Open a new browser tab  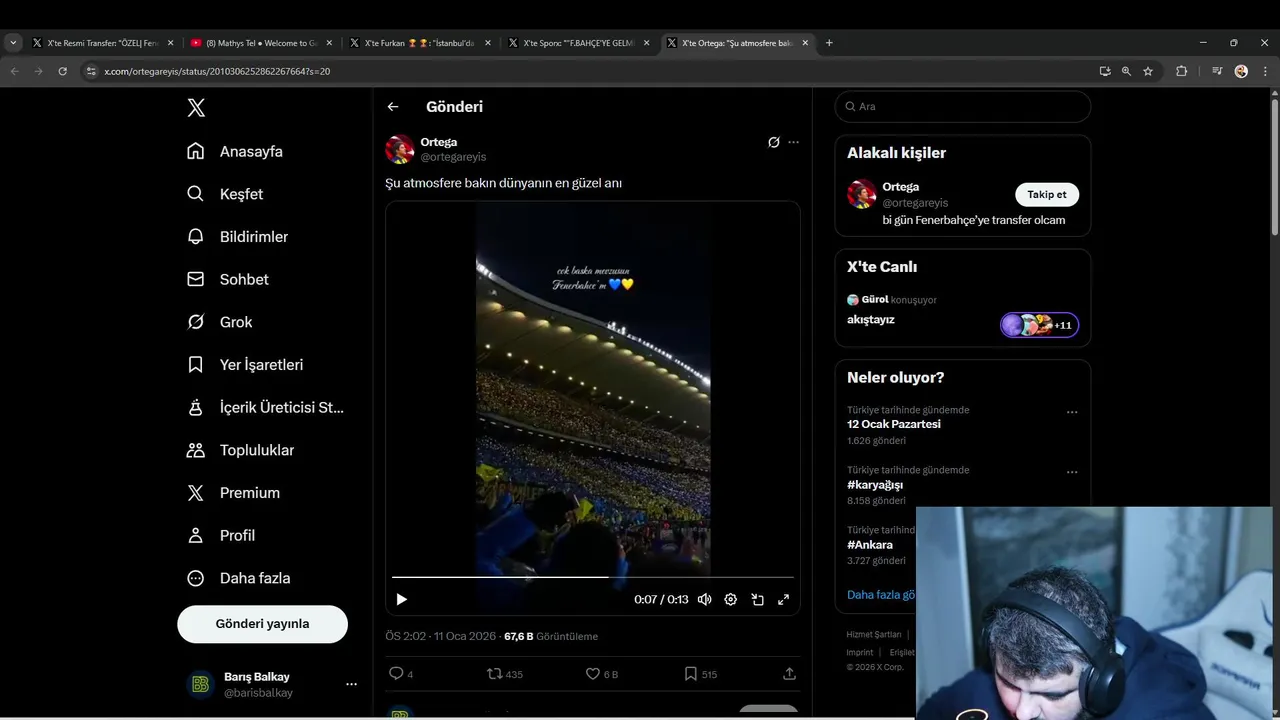829,43
